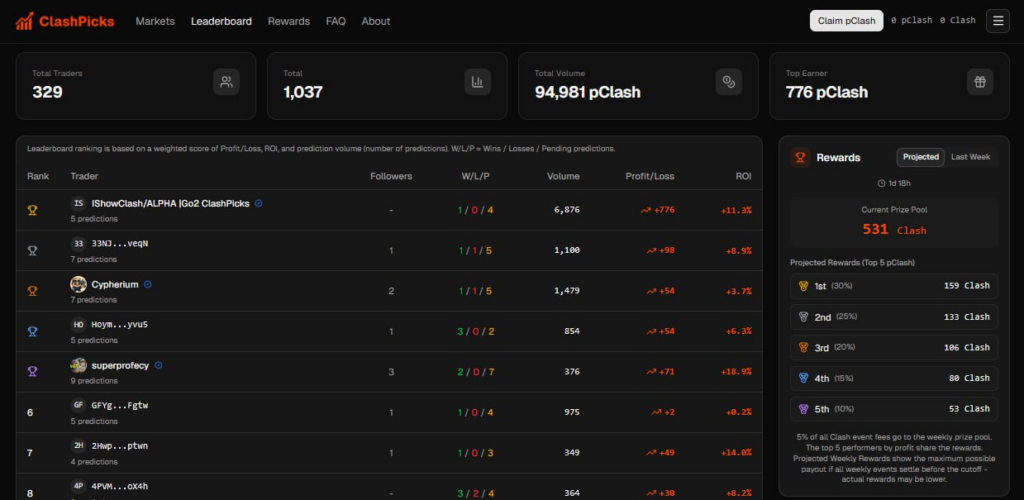Click the coins icon in Total Volume card
1024x500 pixels.
[729, 82]
